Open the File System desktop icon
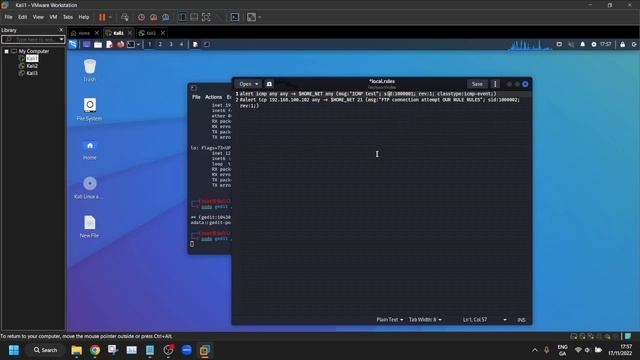 [89, 109]
